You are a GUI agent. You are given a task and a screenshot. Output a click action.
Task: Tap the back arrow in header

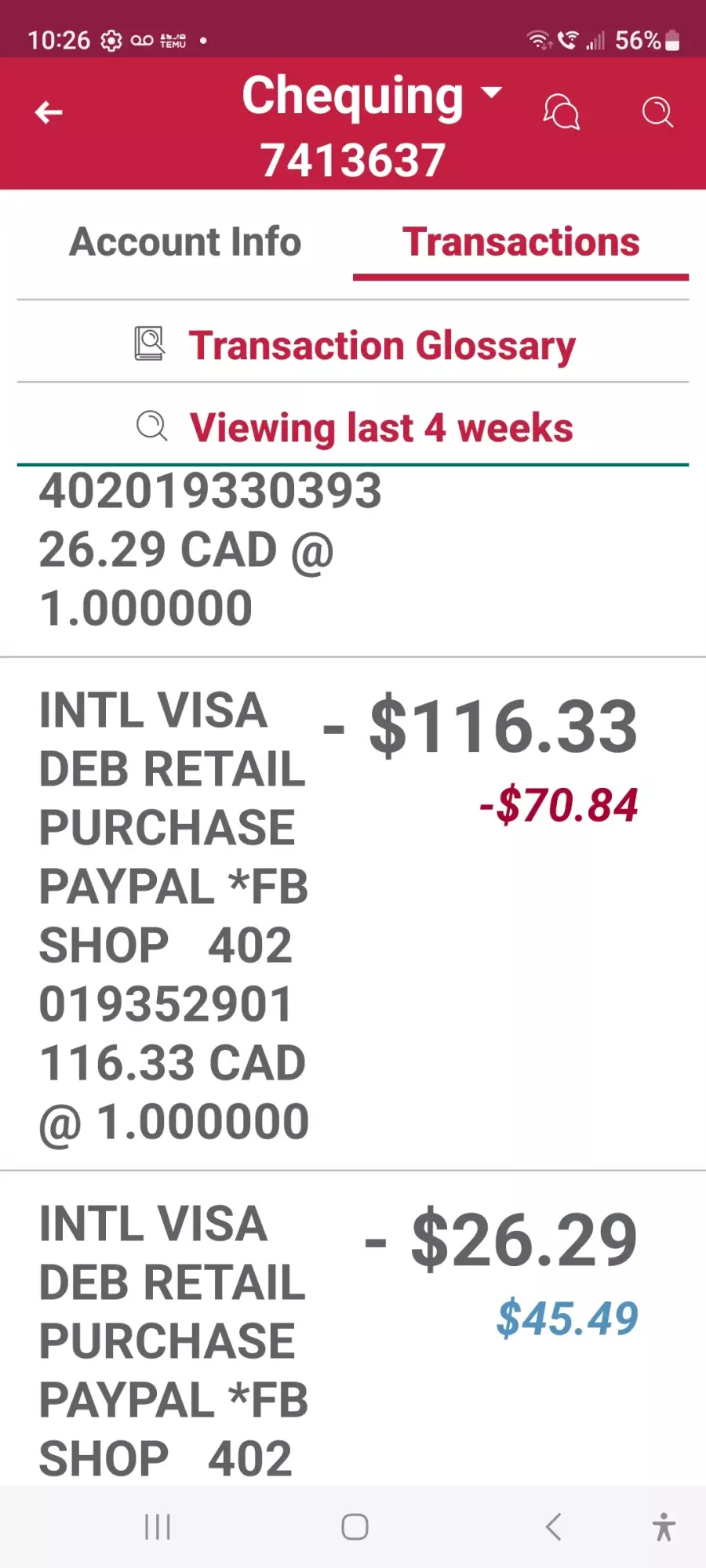point(49,113)
